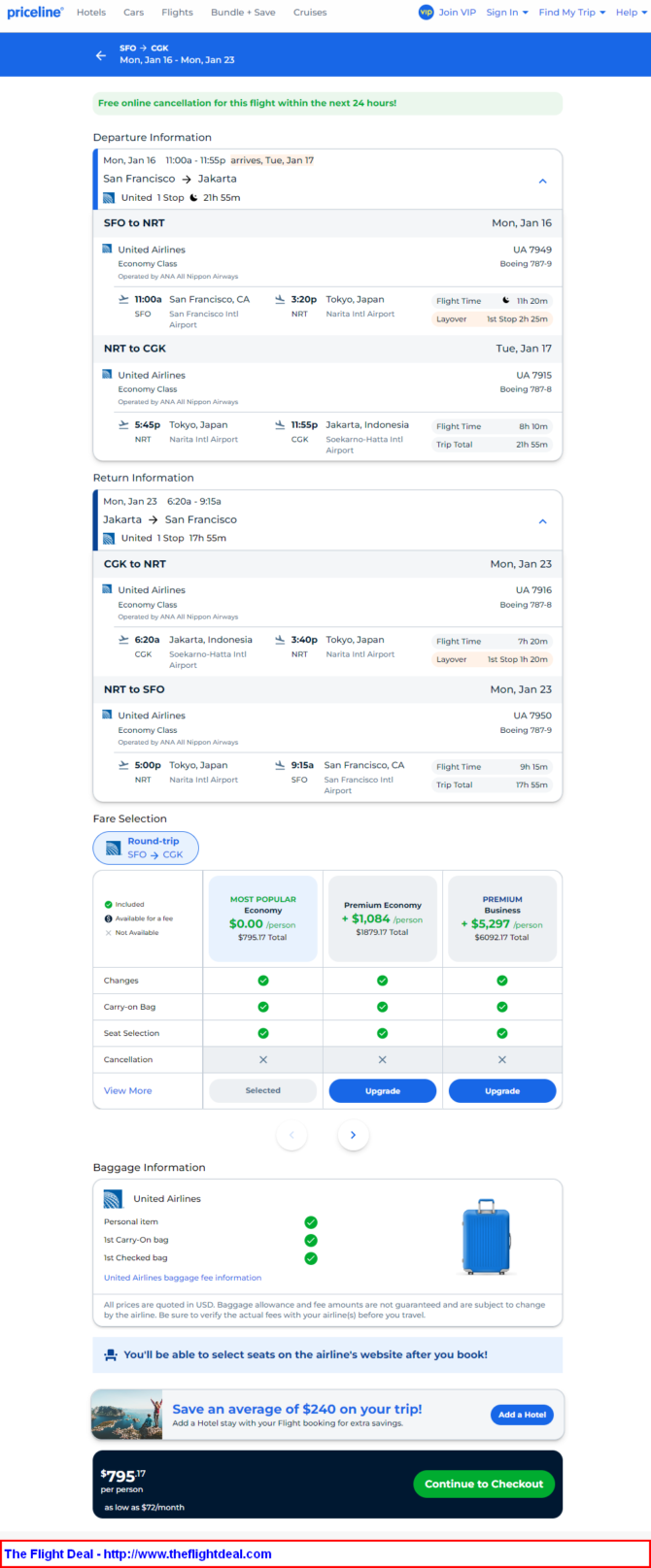Click the United logo in departure summary
This screenshot has height=1568, width=651.
(109, 197)
